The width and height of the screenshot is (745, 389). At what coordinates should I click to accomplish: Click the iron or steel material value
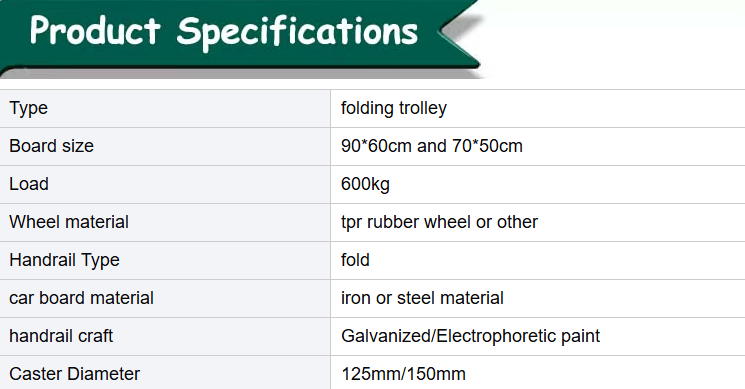pyautogui.click(x=422, y=298)
